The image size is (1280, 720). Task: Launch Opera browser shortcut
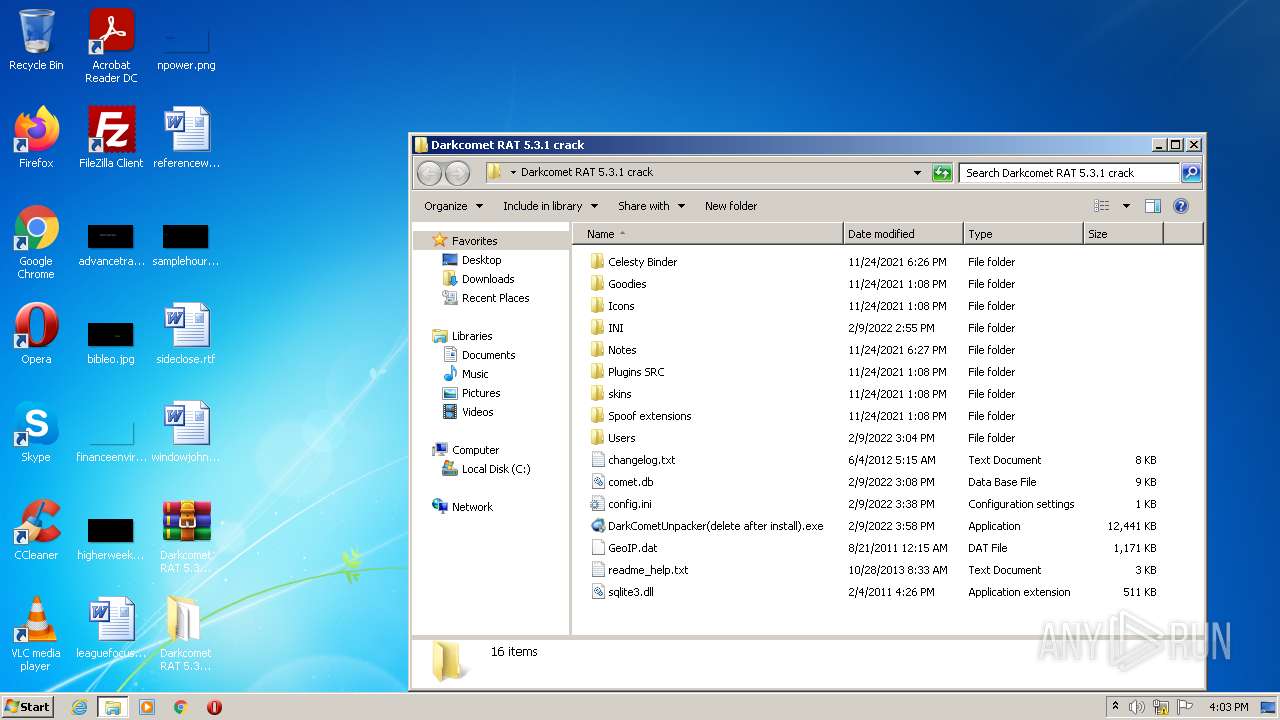click(36, 333)
